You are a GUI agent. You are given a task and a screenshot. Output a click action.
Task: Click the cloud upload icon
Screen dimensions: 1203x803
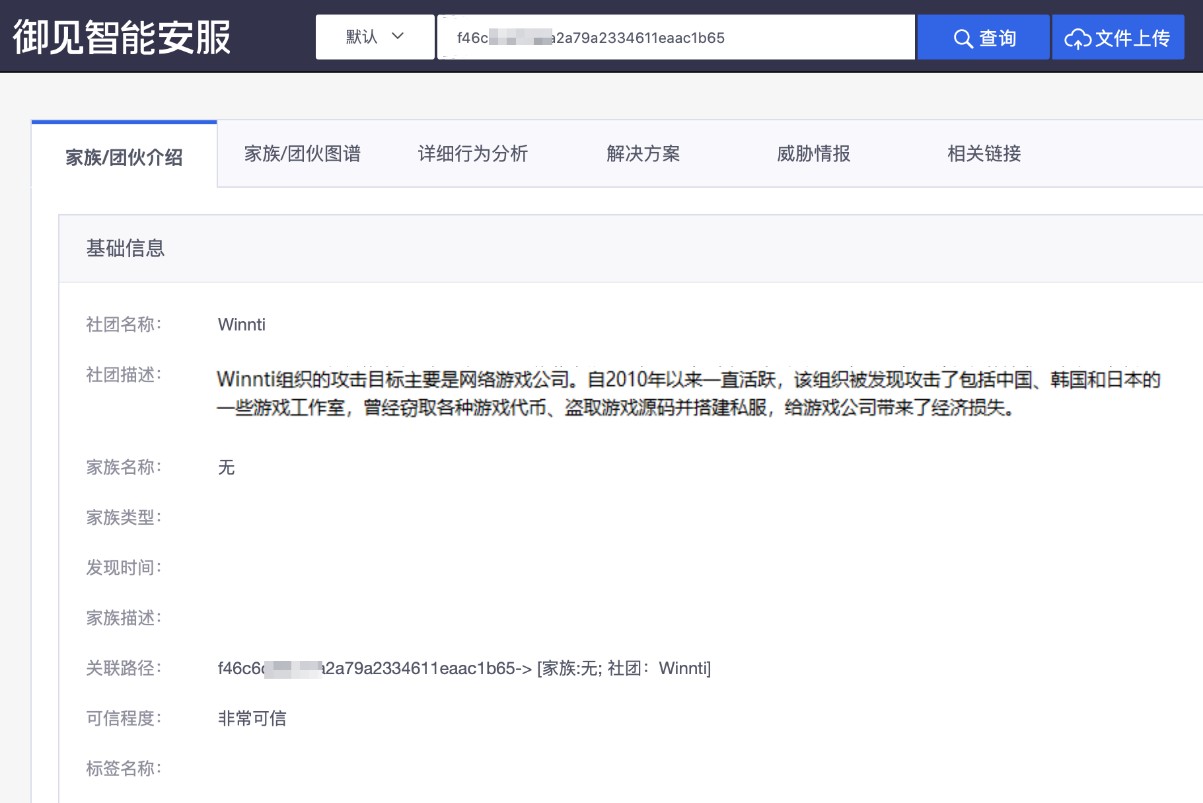point(1077,38)
